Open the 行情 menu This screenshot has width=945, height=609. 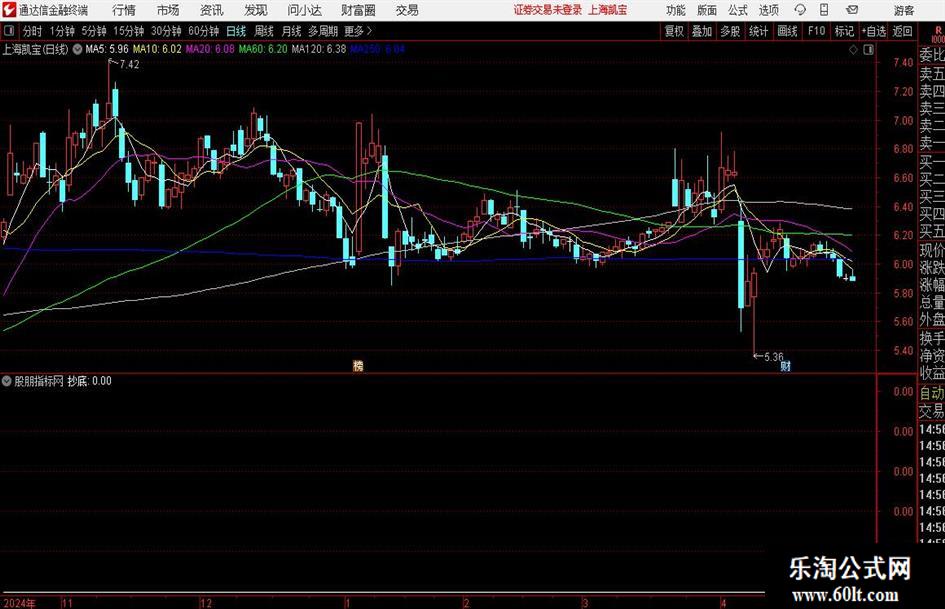coord(124,10)
